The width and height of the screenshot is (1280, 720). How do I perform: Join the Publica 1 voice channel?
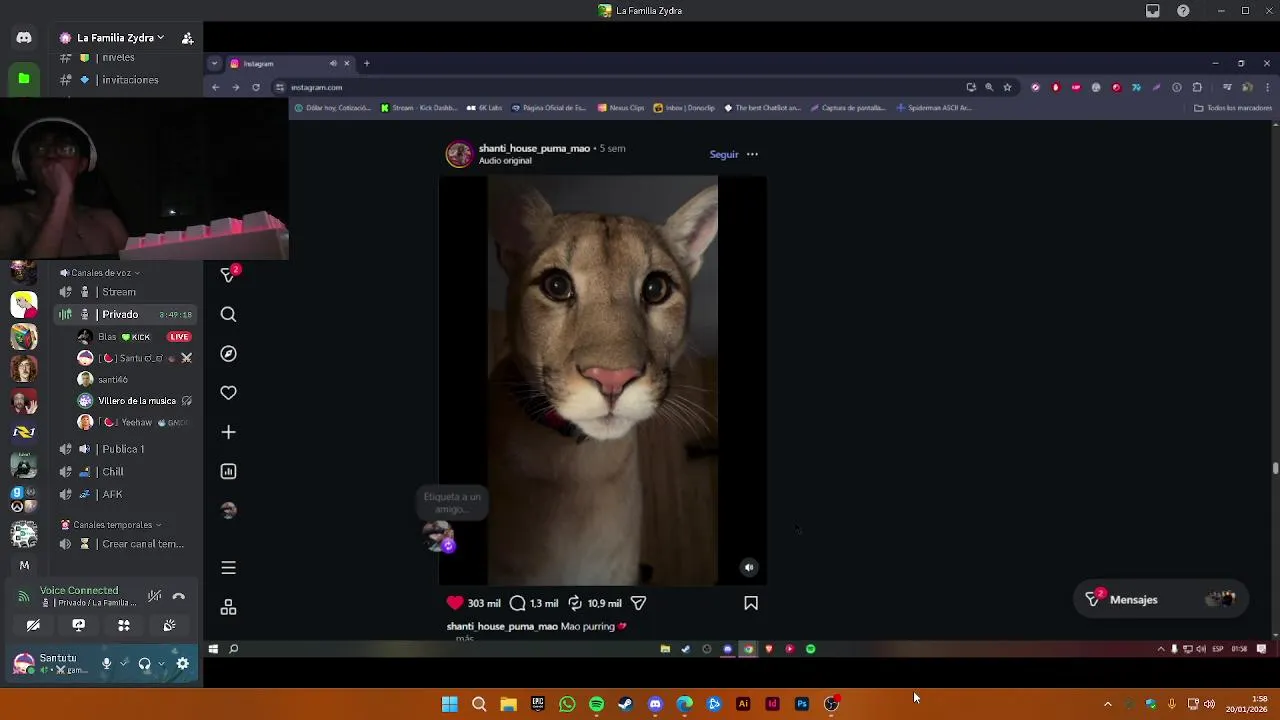pyautogui.click(x=123, y=449)
